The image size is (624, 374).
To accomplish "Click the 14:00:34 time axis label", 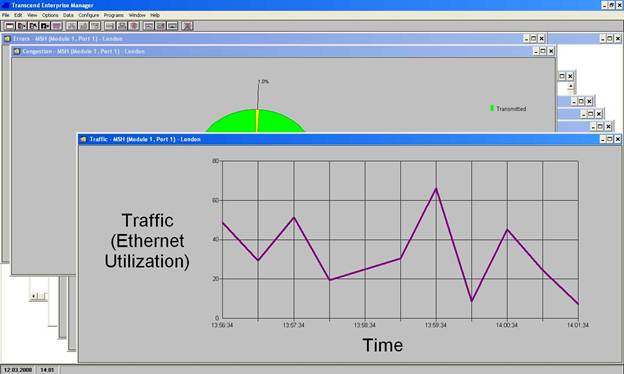I will (507, 325).
